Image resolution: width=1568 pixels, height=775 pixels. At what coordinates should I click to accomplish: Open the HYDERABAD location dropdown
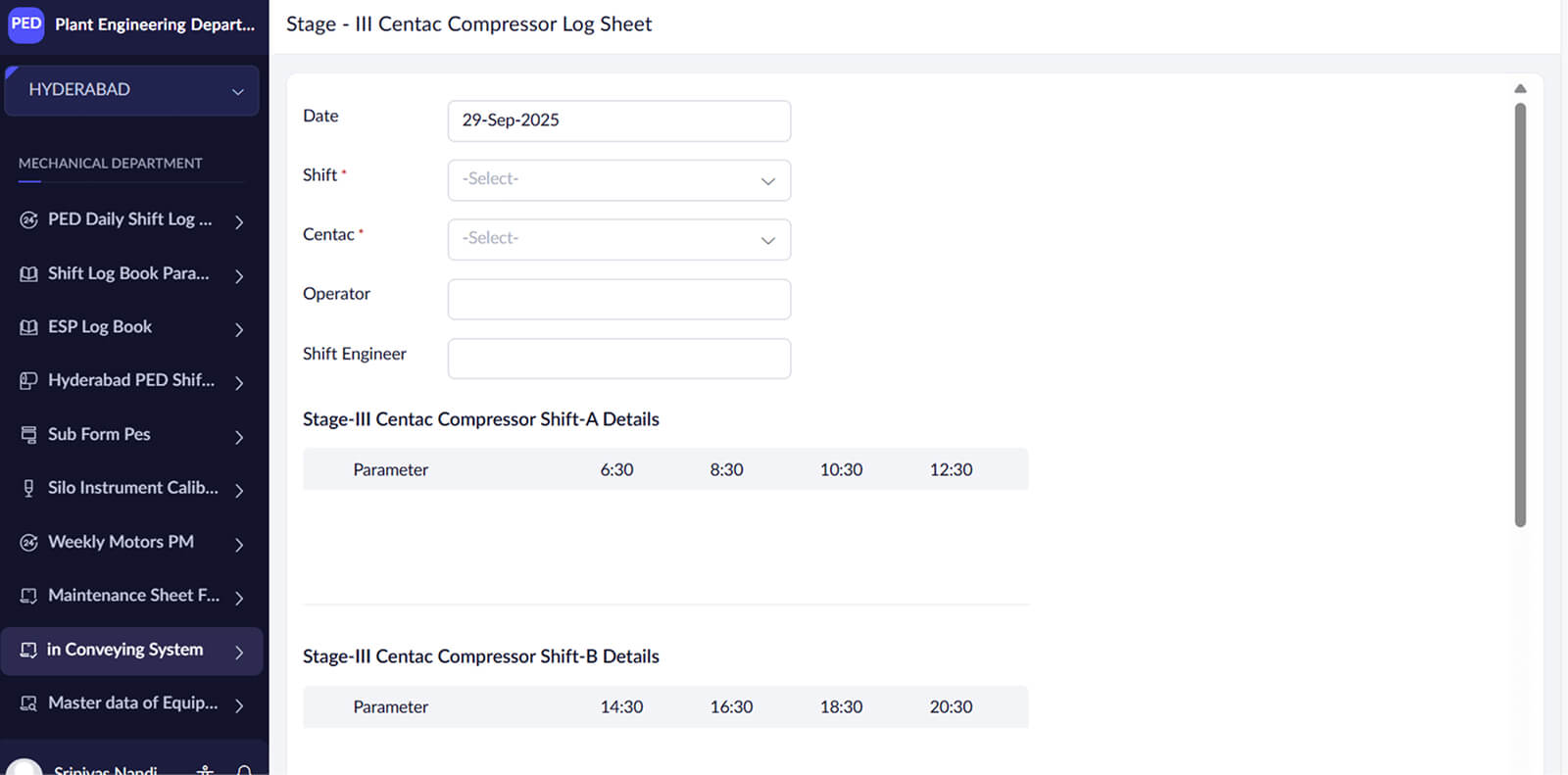[131, 90]
